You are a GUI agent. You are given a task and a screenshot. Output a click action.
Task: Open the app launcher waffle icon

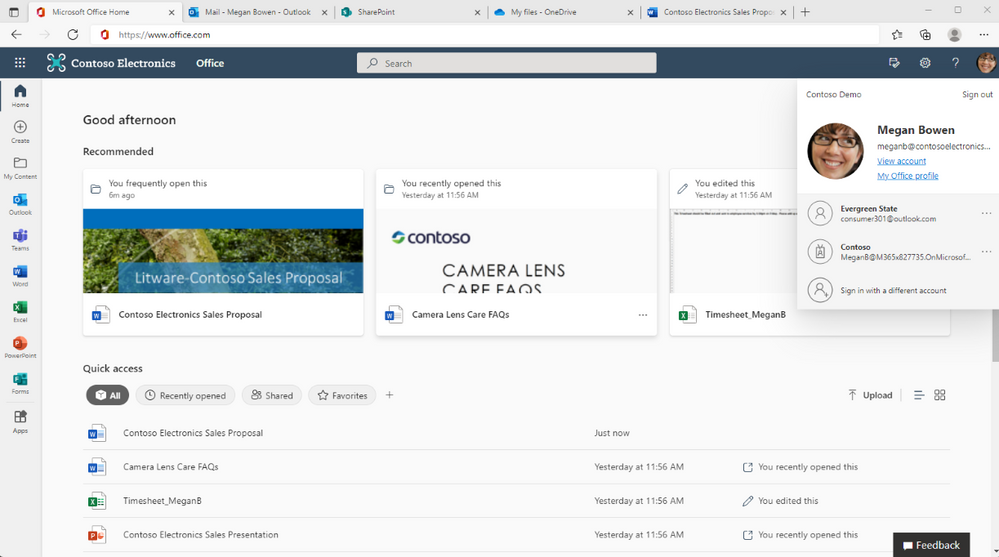(x=20, y=62)
